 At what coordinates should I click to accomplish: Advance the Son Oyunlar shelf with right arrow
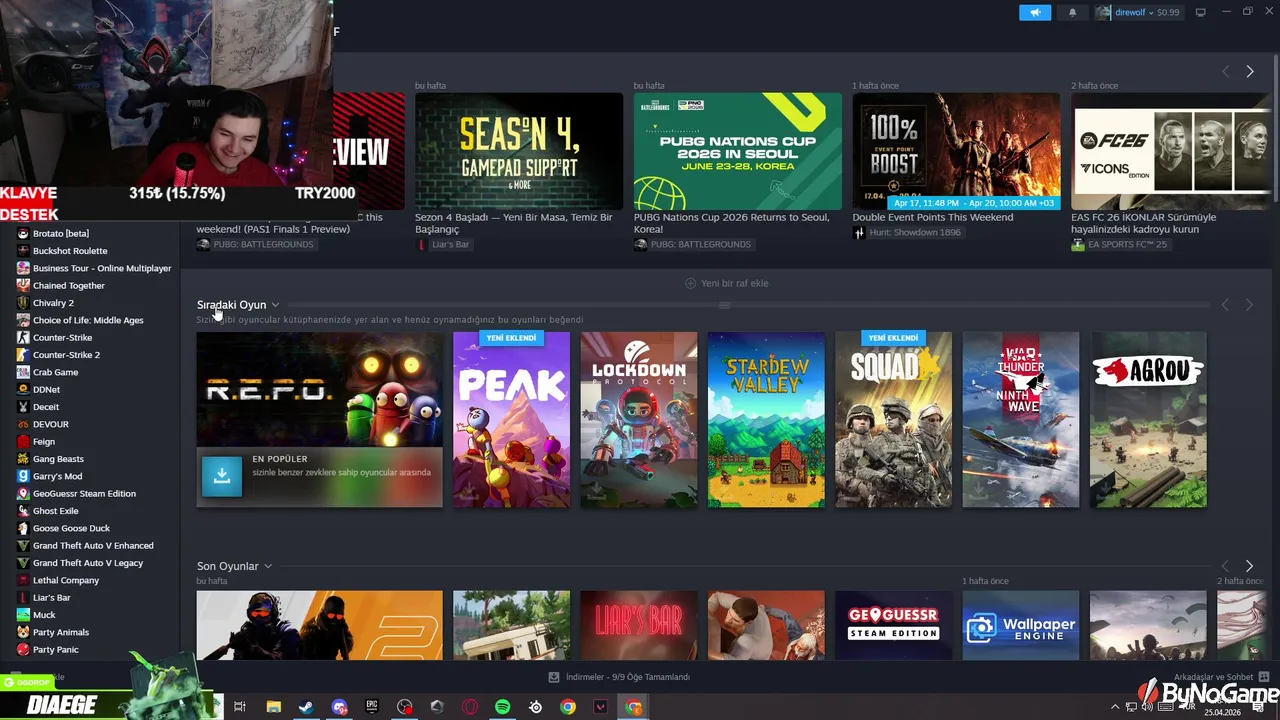click(1249, 566)
